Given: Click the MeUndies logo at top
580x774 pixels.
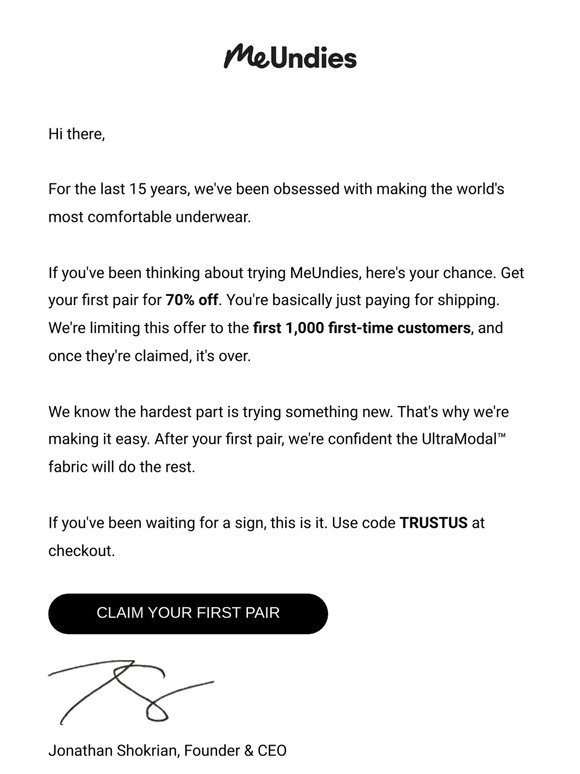Looking at the screenshot, I should tap(290, 57).
